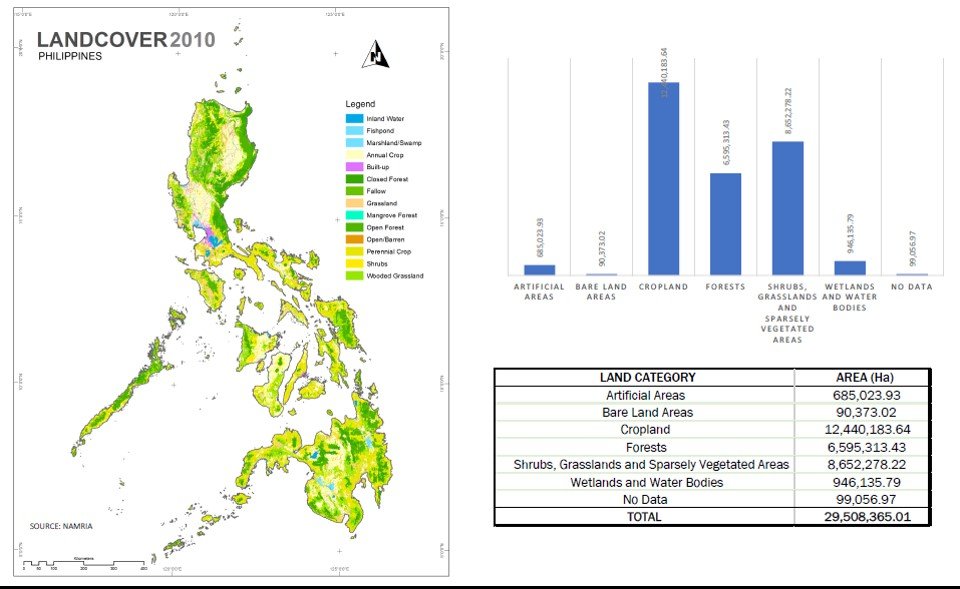
Task: Click the Built-up purple legend swatch
Action: point(353,167)
